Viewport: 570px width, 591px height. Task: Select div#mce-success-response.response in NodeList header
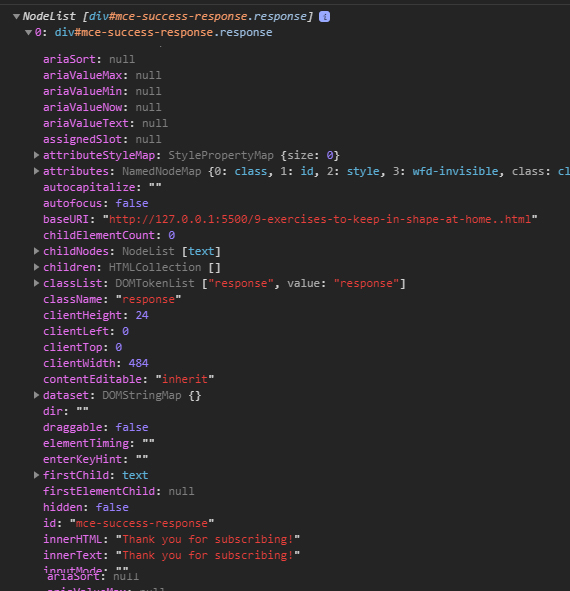point(198,17)
